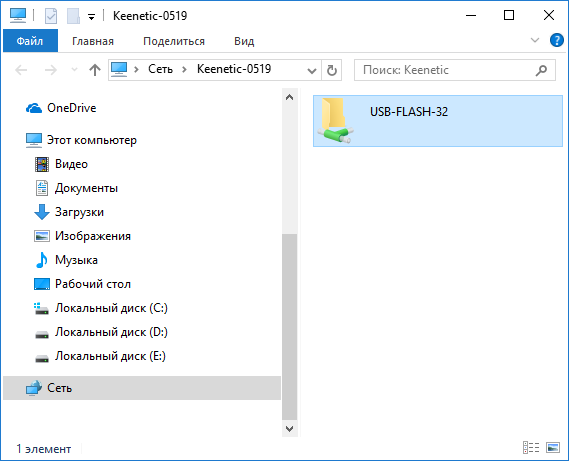Go up one level with up arrow
The width and height of the screenshot is (569, 461).
(x=95, y=70)
